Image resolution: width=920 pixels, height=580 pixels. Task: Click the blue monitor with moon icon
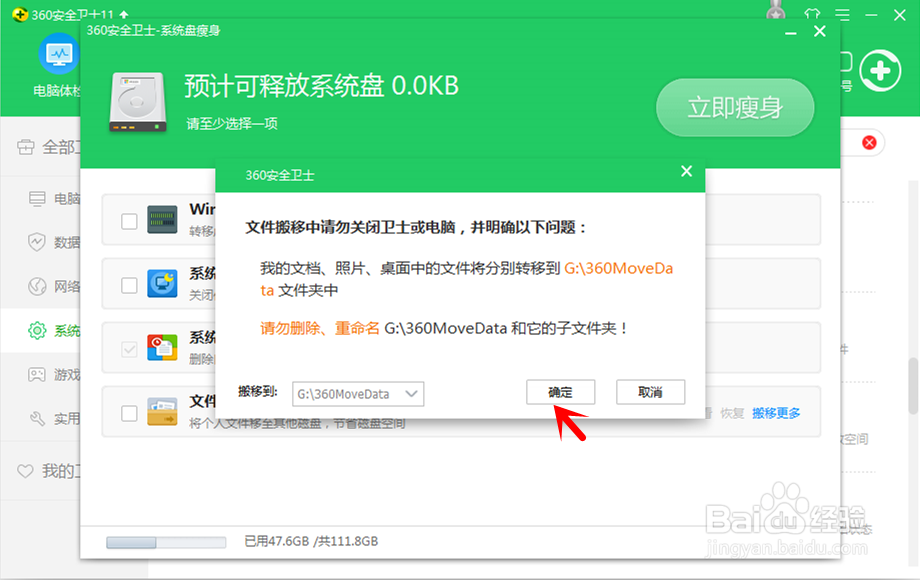(x=163, y=284)
